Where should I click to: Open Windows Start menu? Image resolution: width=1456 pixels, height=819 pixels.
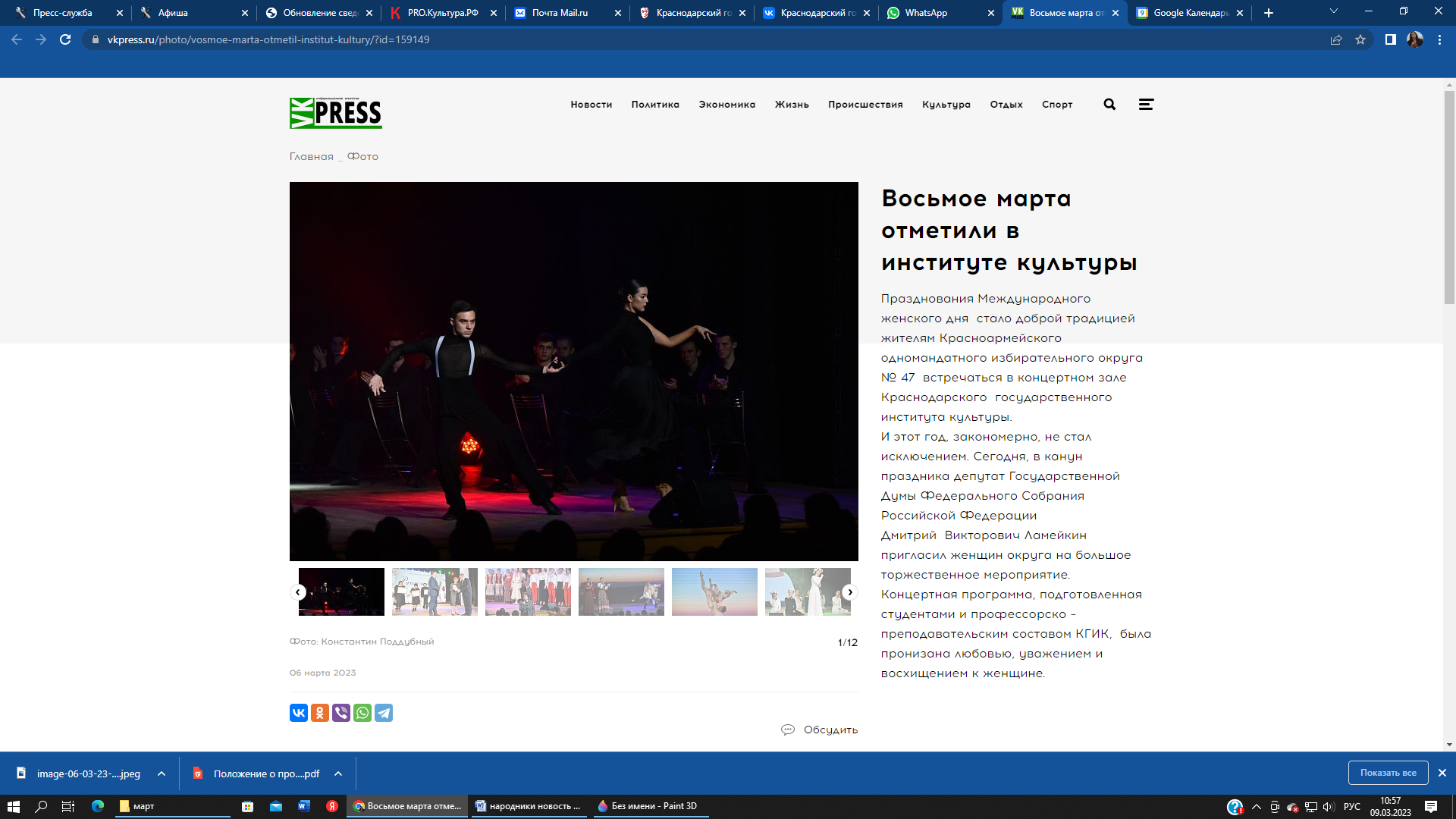13,806
